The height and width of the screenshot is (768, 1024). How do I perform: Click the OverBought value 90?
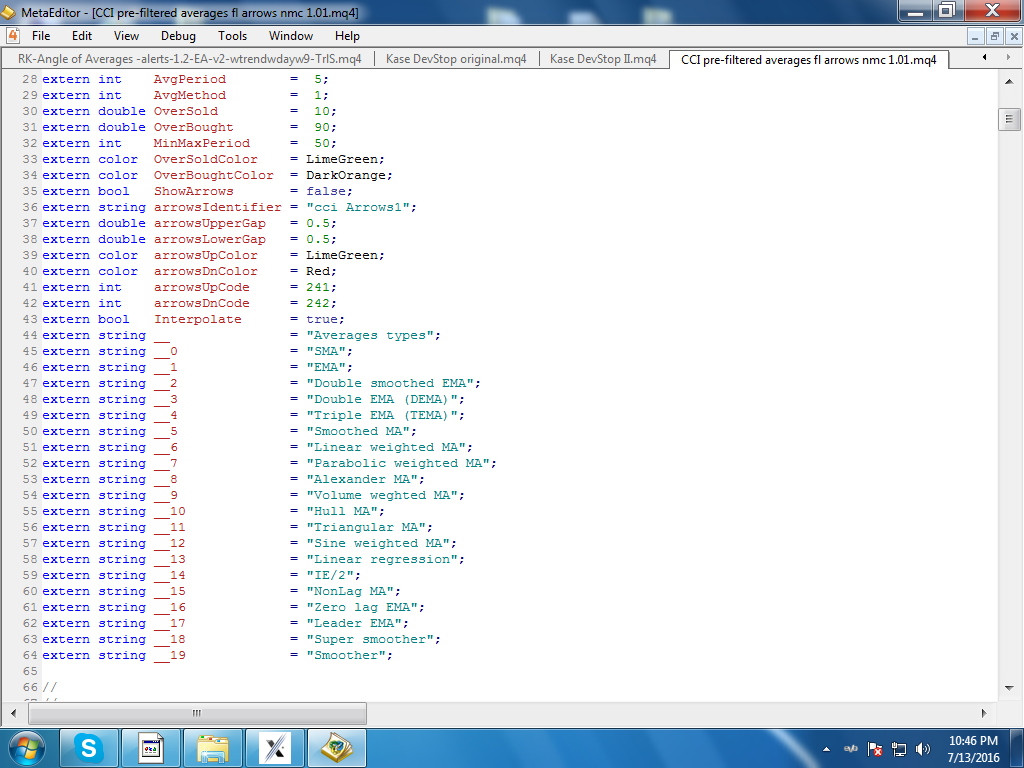pos(322,127)
